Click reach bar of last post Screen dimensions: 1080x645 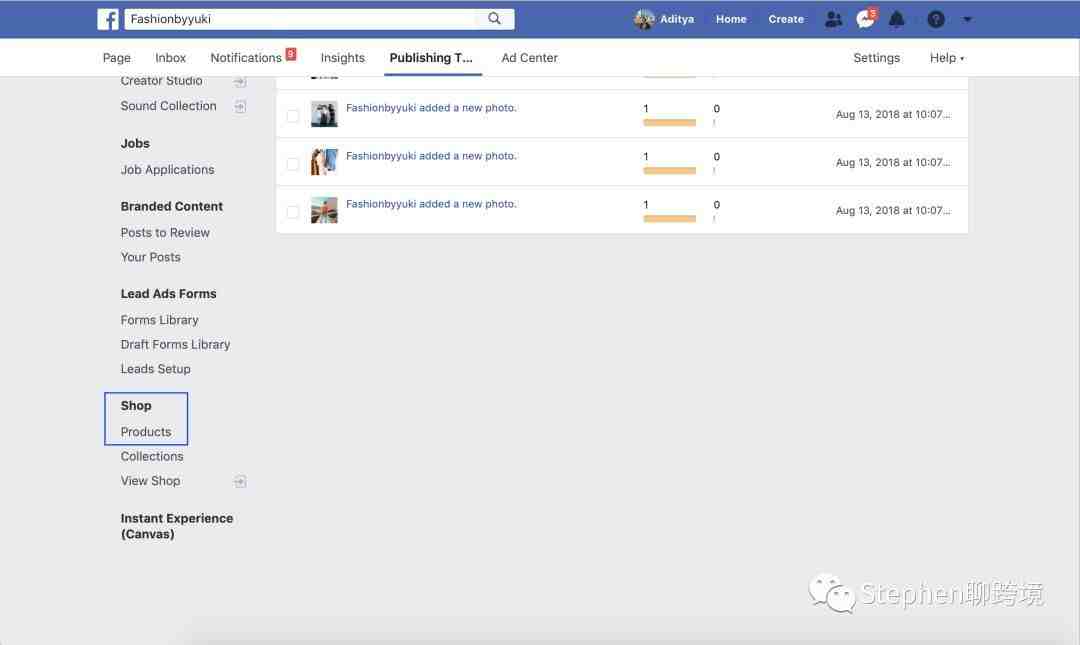[669, 219]
